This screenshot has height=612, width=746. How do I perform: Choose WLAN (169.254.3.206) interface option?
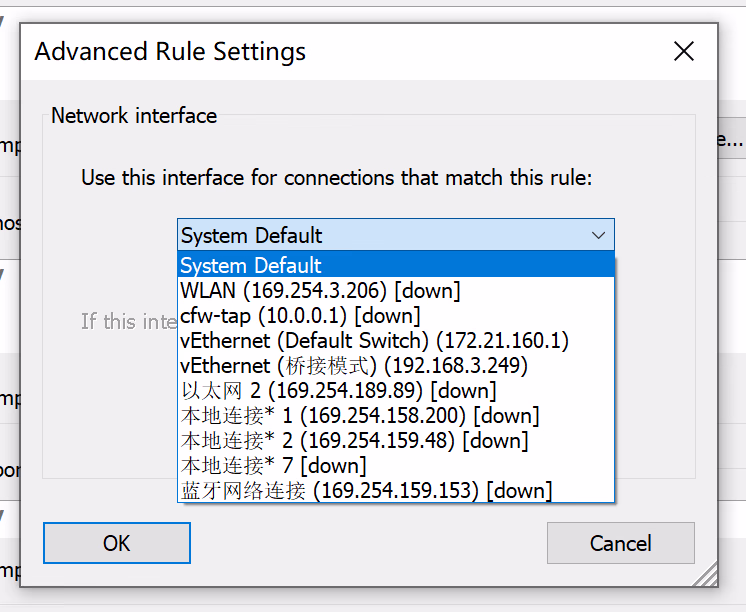click(320, 291)
